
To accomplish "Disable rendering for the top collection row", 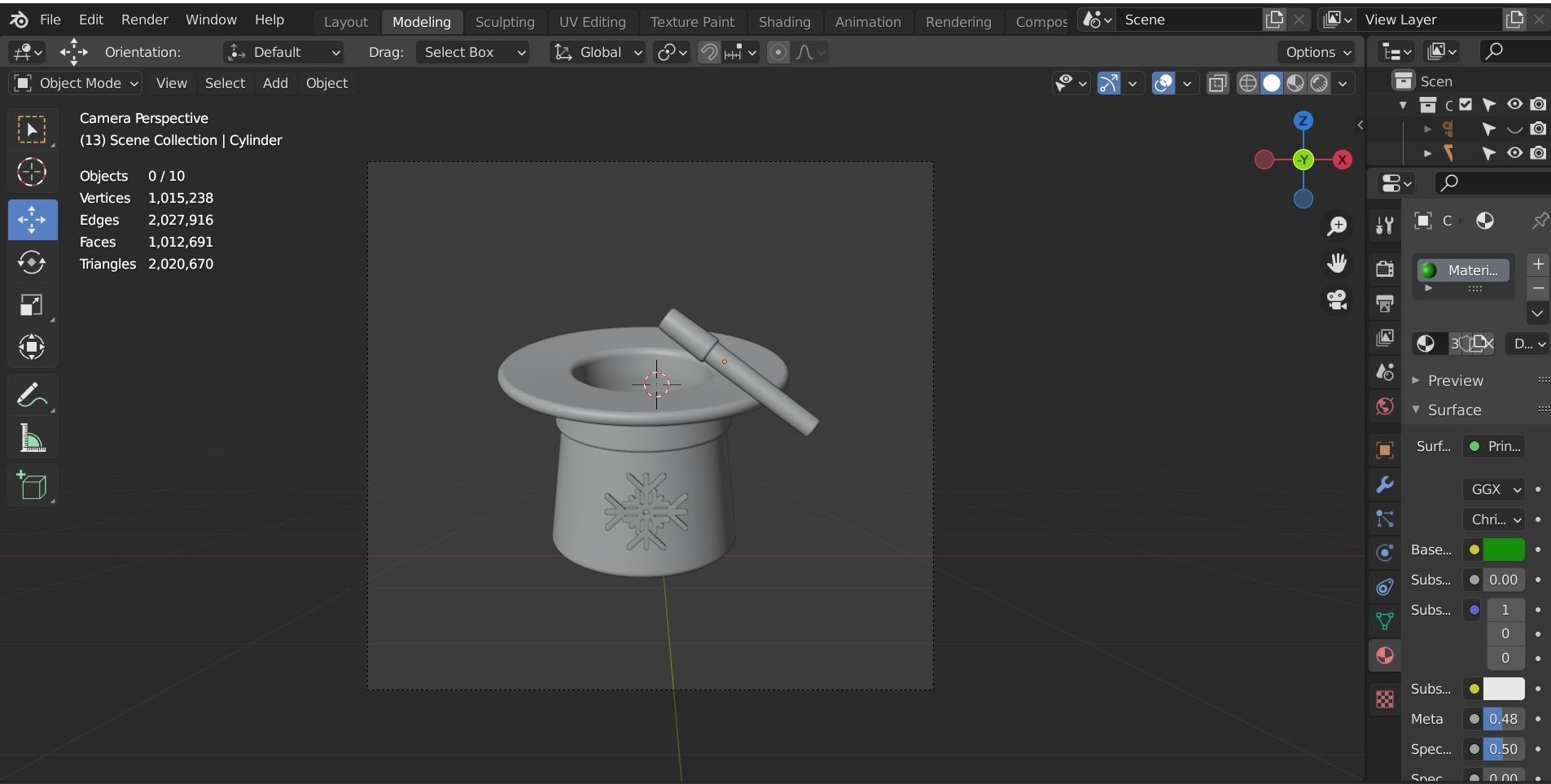I will [1538, 104].
